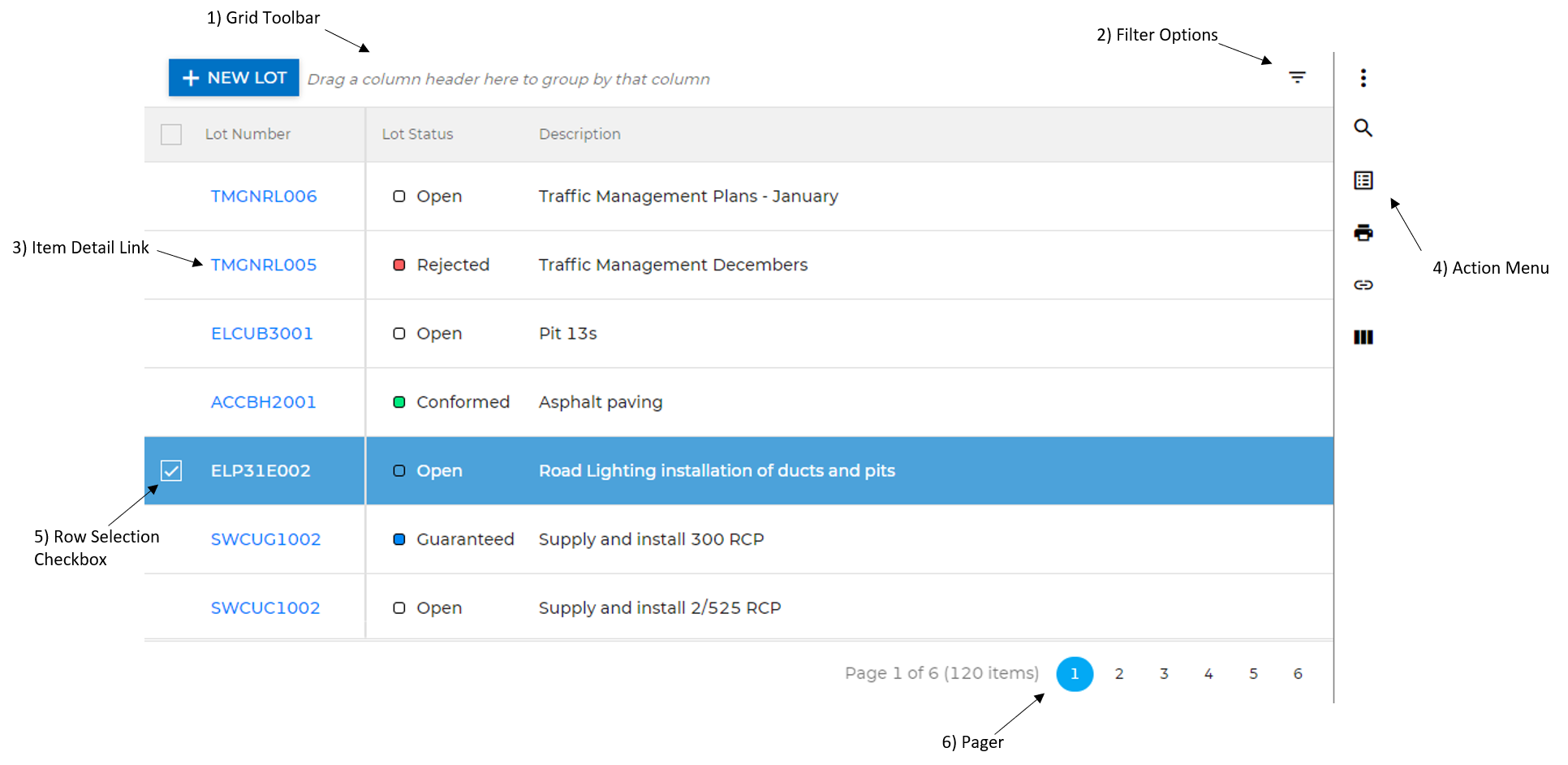Open the column layout icon

point(1363,337)
